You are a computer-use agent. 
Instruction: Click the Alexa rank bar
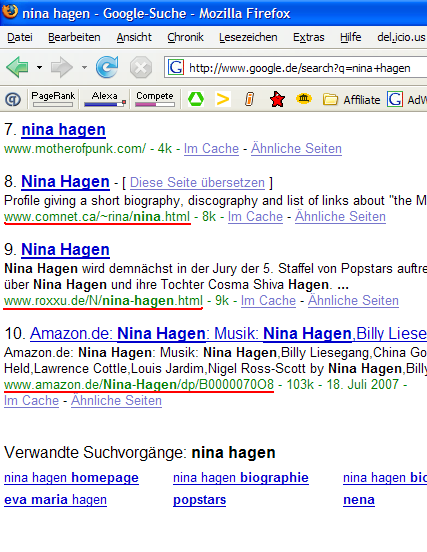click(105, 99)
